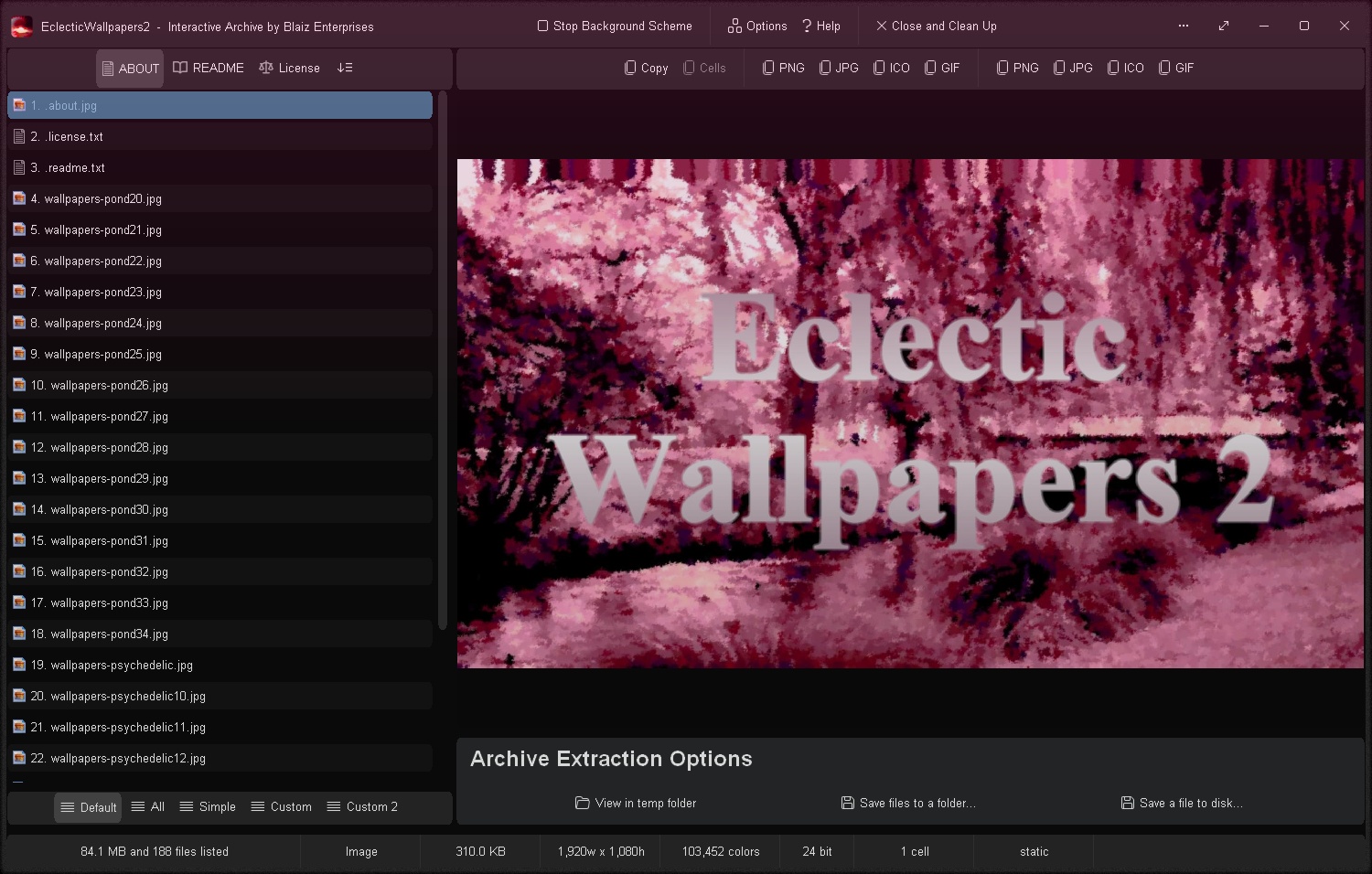Select wallpapers-pond27.jpg row
This screenshot has width=1372, height=874.
click(220, 416)
